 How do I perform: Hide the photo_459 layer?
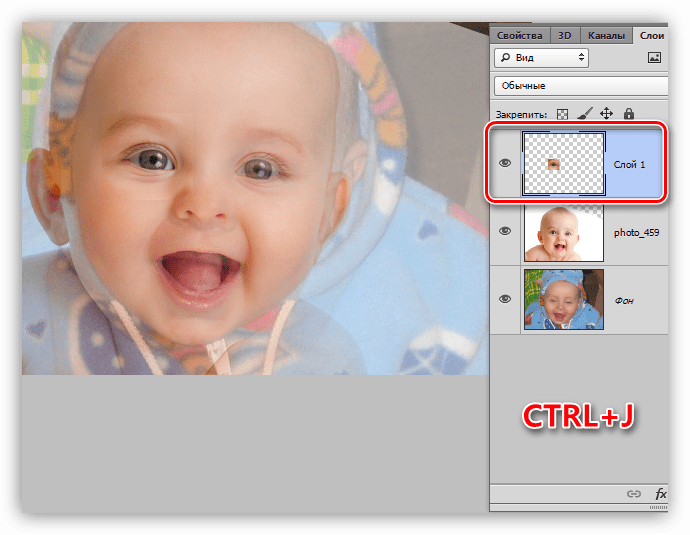505,231
